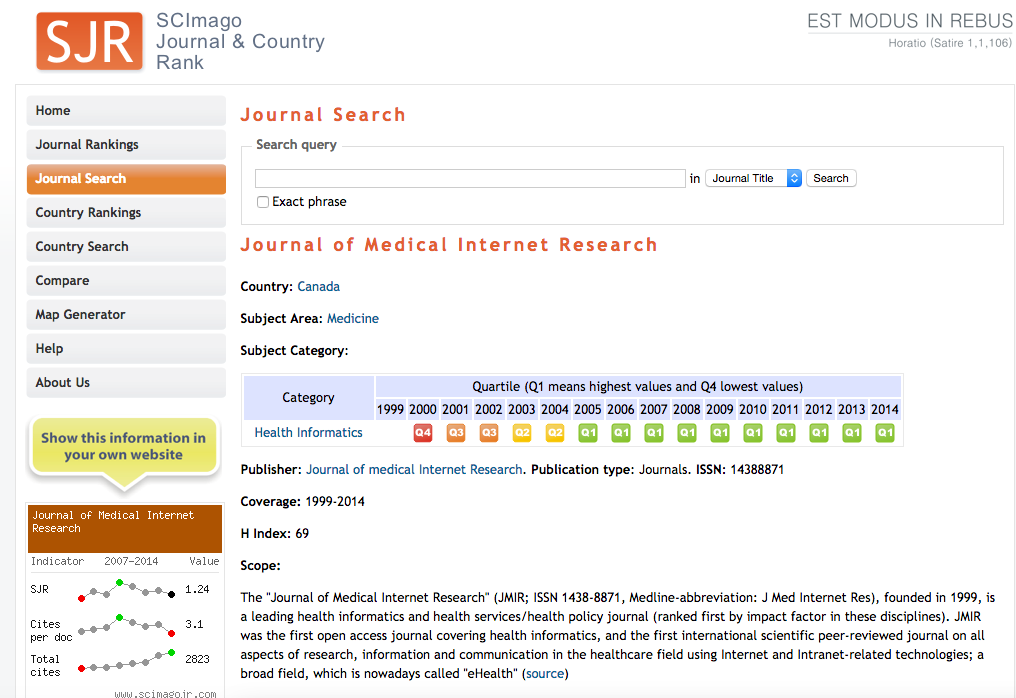Click the Medicine subject area link
Screen dimensions: 1016x698
click(353, 319)
